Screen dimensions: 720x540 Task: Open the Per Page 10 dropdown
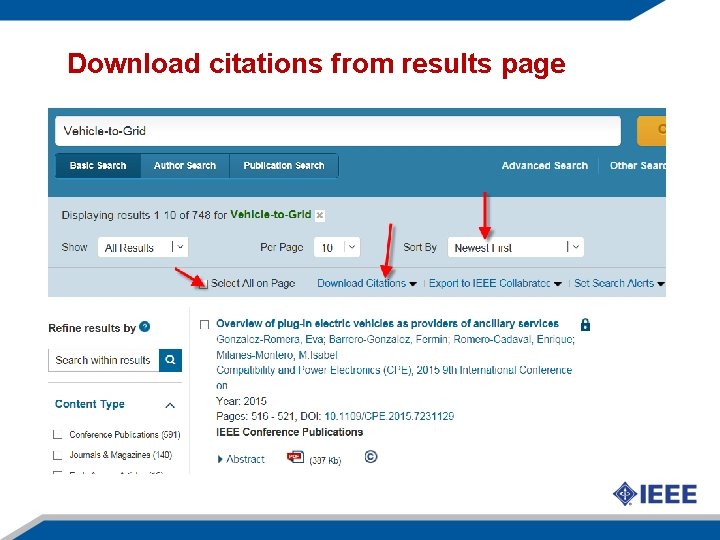coord(337,248)
